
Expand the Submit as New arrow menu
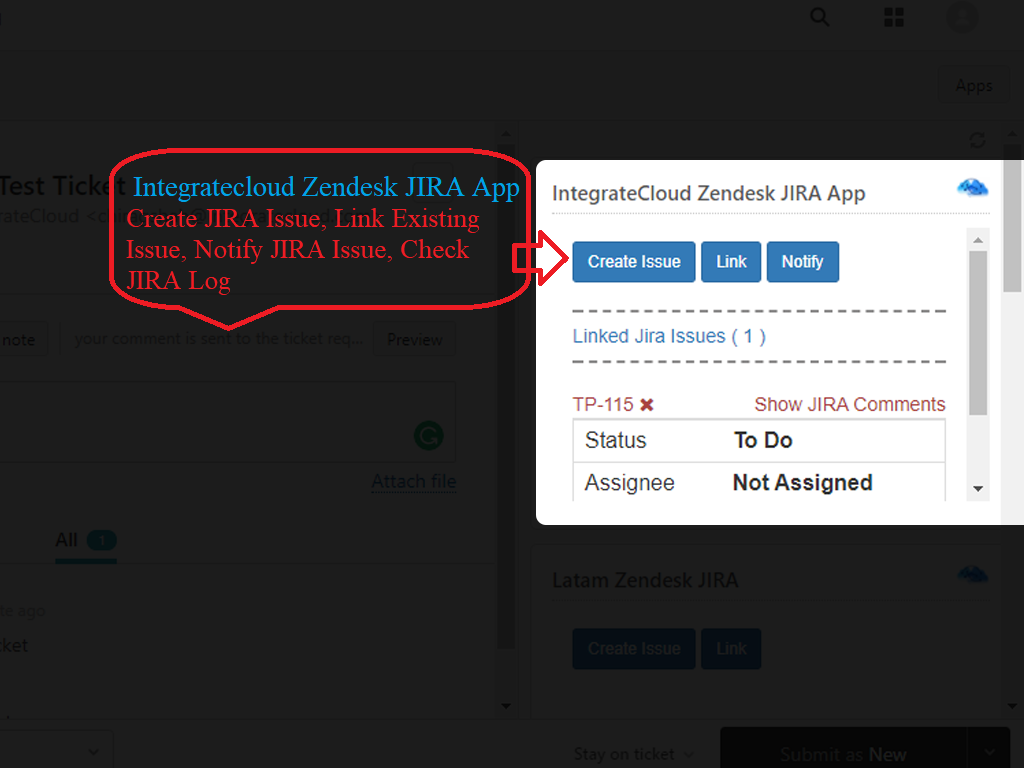click(990, 753)
